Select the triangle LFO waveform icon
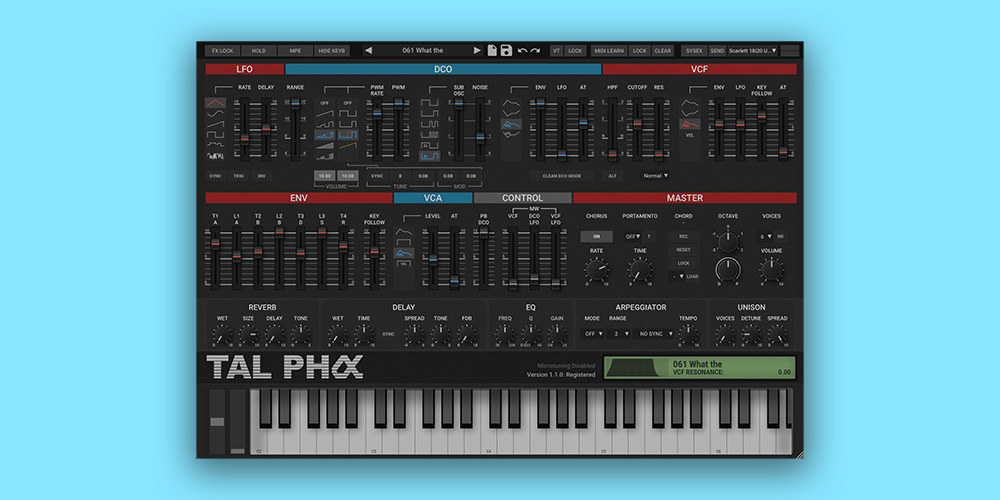The width and height of the screenshot is (1000, 500). [216, 103]
